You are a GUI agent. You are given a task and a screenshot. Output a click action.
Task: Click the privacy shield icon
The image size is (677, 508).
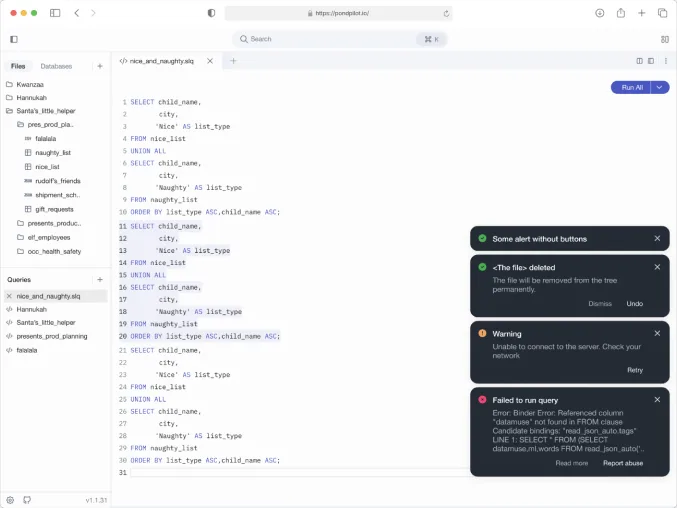[x=211, y=13]
